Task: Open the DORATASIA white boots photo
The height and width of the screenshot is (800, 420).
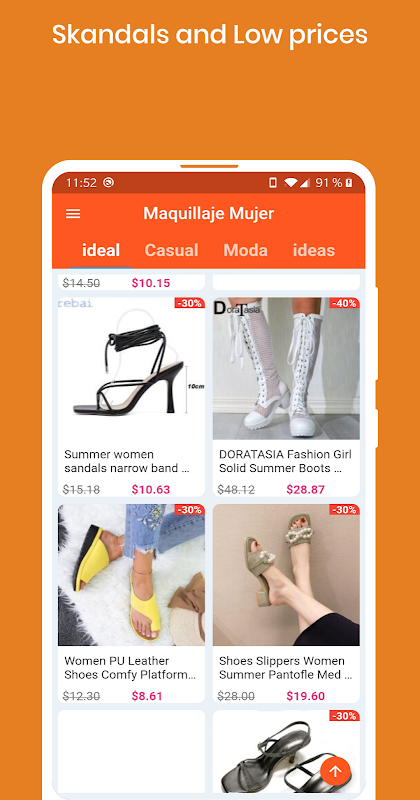Action: pyautogui.click(x=286, y=369)
